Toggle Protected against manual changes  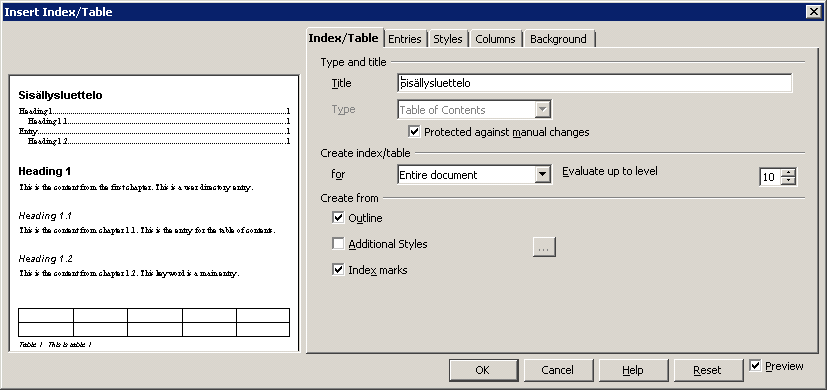(x=414, y=131)
